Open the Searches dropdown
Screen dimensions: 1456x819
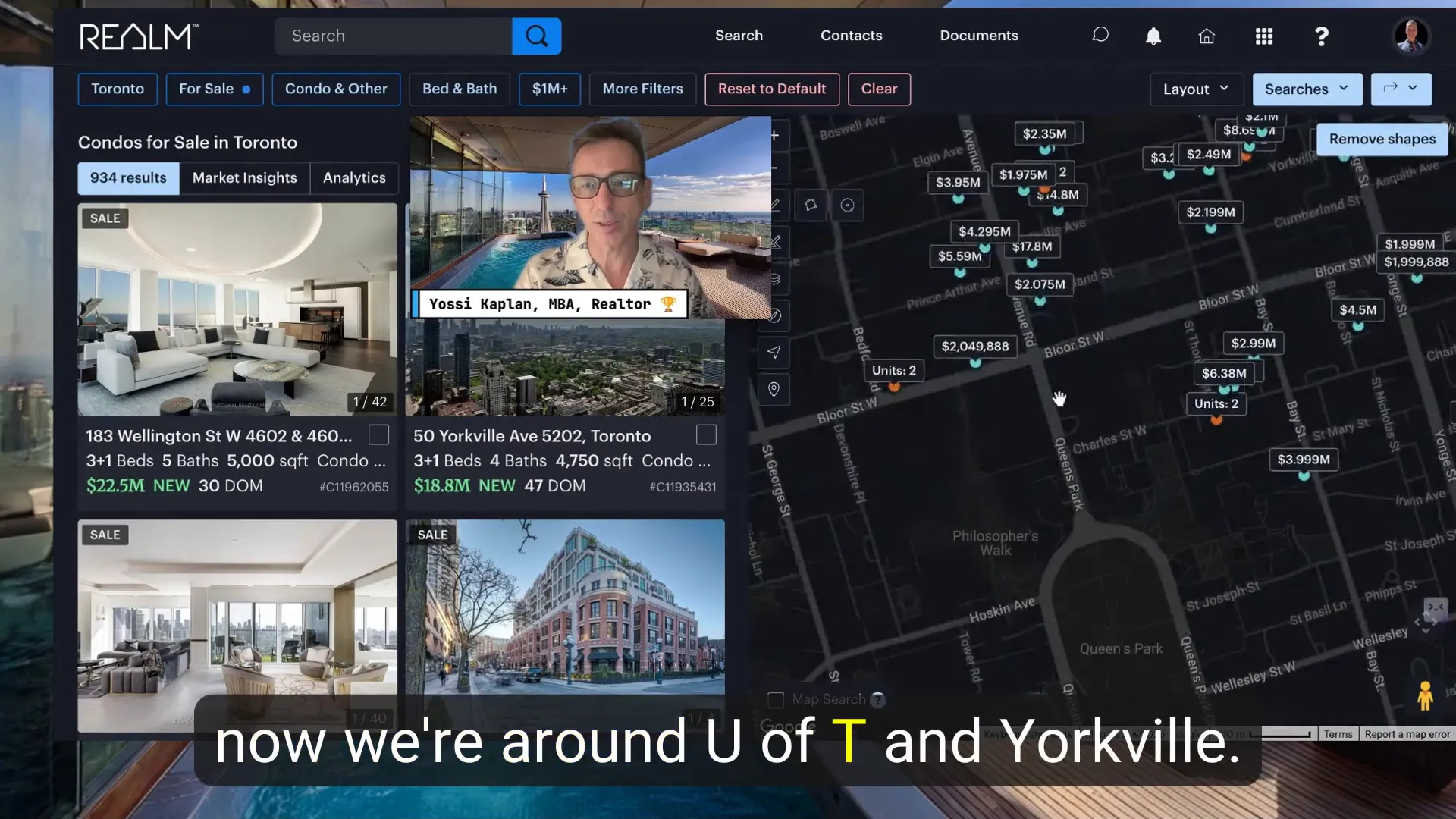pyautogui.click(x=1307, y=89)
